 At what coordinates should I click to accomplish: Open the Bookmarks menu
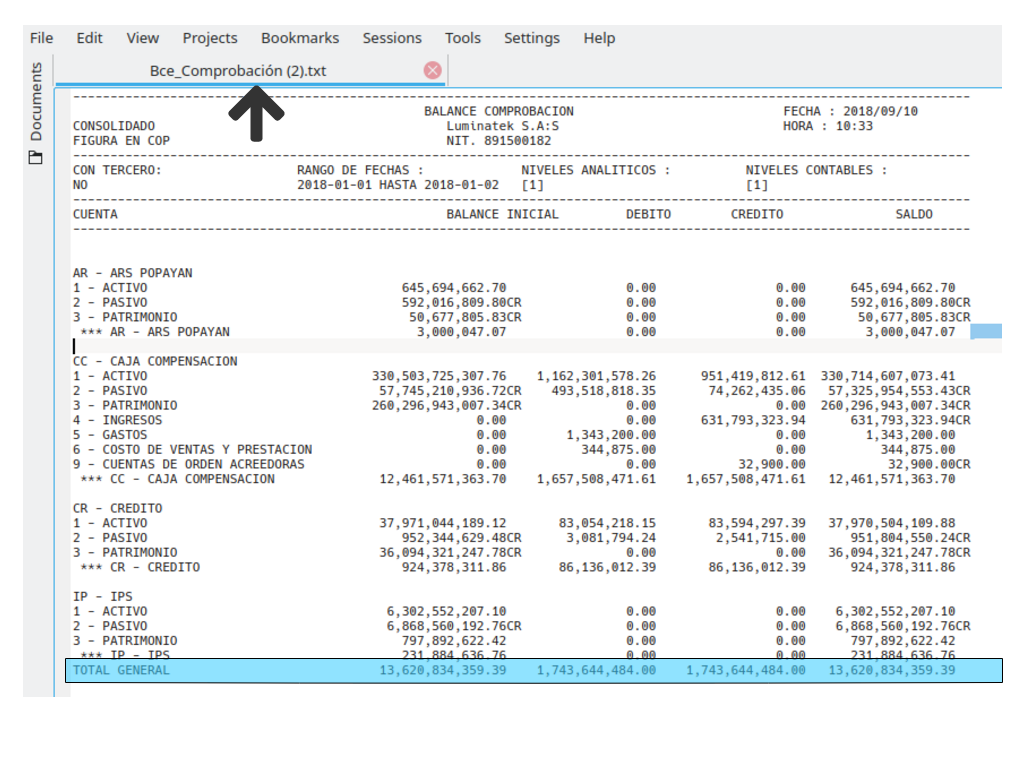(x=300, y=38)
